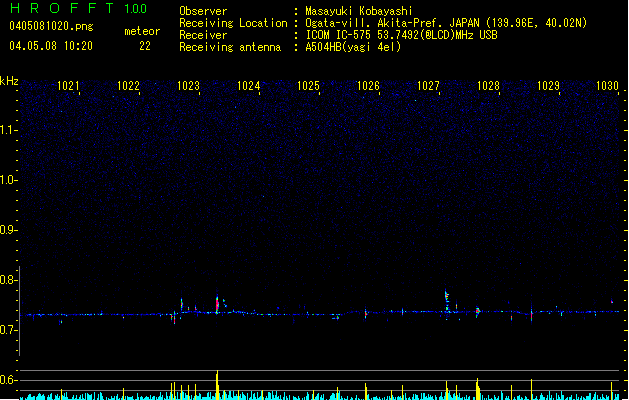Screen dimensions: 629x400
Task: Click time axis marker 1022
Action: 128,86
